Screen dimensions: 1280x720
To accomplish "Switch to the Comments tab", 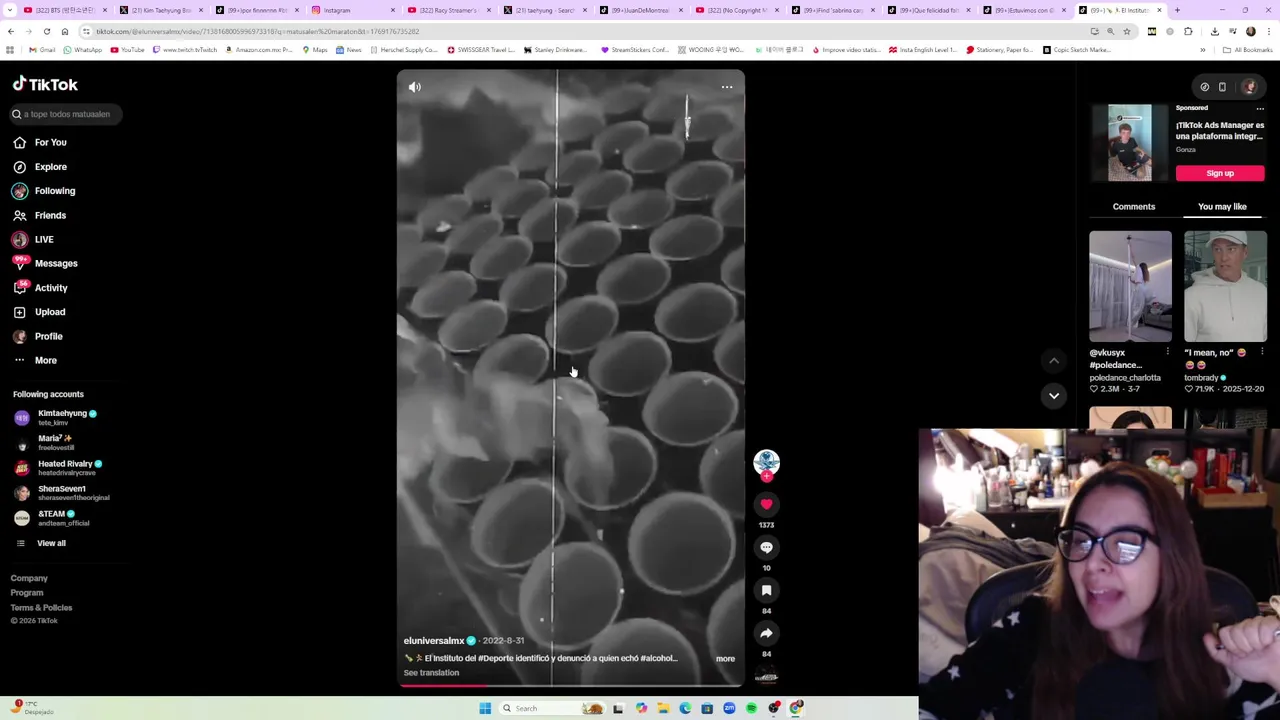I will point(1134,207).
